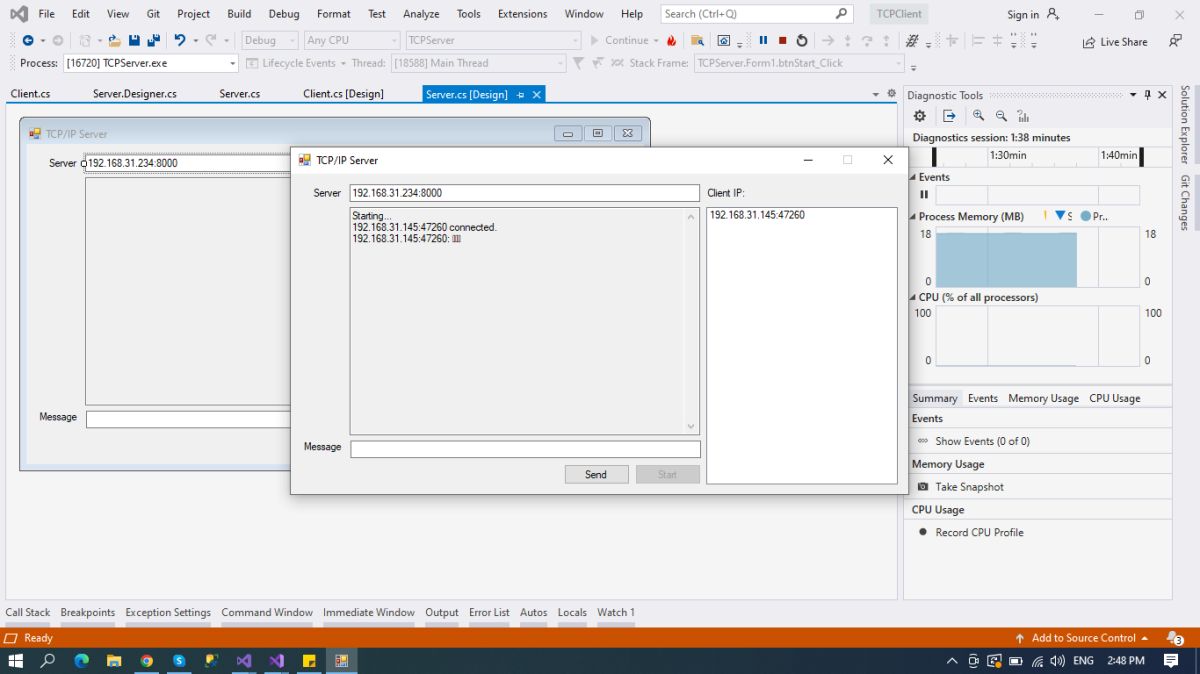The height and width of the screenshot is (674, 1200).
Task: Open the Extensions menu
Action: point(522,14)
